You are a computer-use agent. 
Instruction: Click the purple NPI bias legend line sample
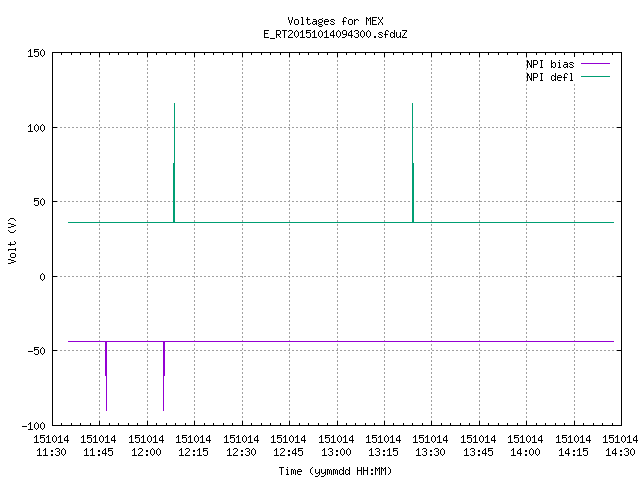point(596,64)
